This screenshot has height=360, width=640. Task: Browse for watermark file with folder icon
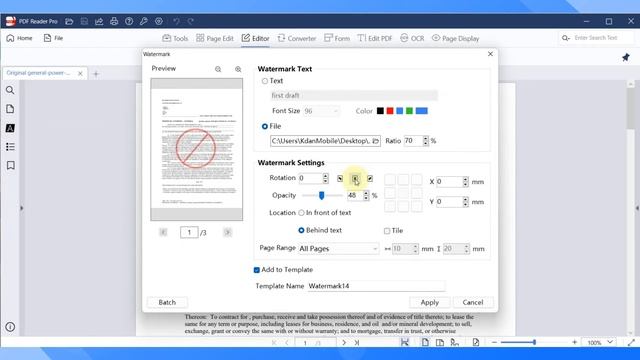pyautogui.click(x=376, y=141)
